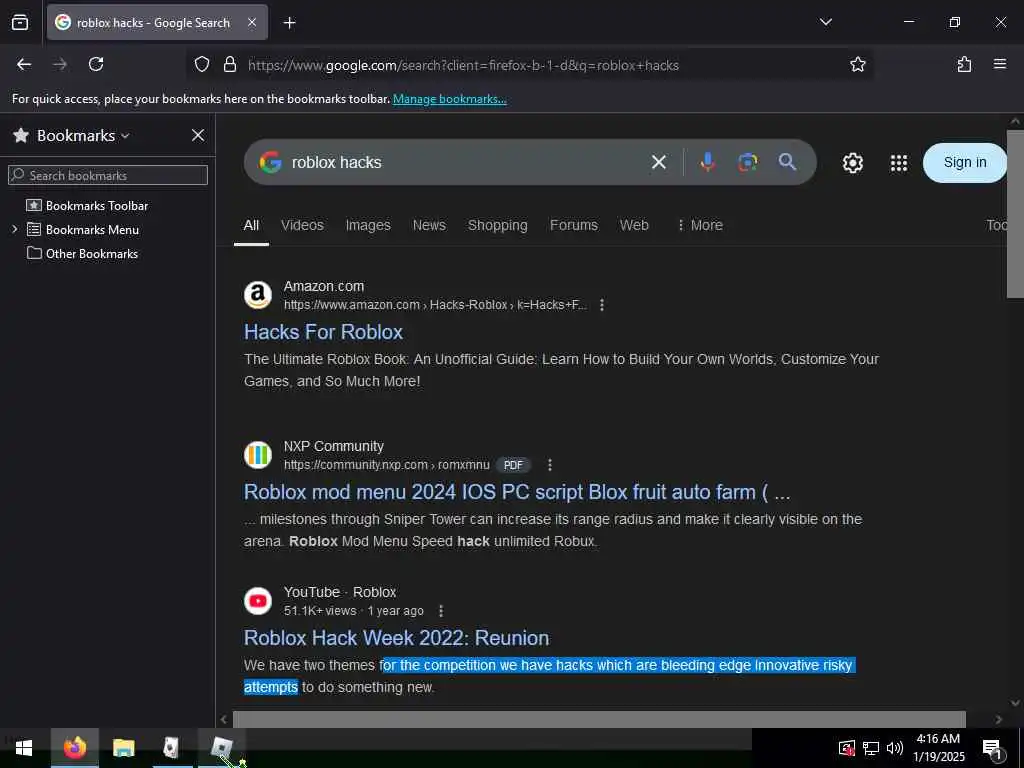1024x768 pixels.
Task: Open Google quick settings gear
Action: (852, 163)
